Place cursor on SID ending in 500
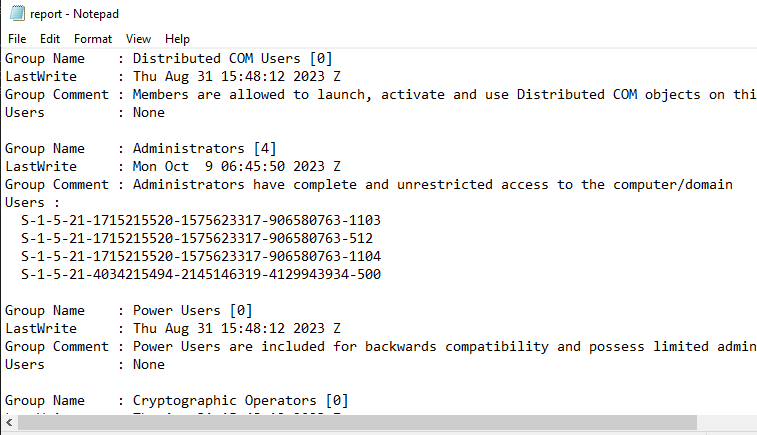 [200, 274]
